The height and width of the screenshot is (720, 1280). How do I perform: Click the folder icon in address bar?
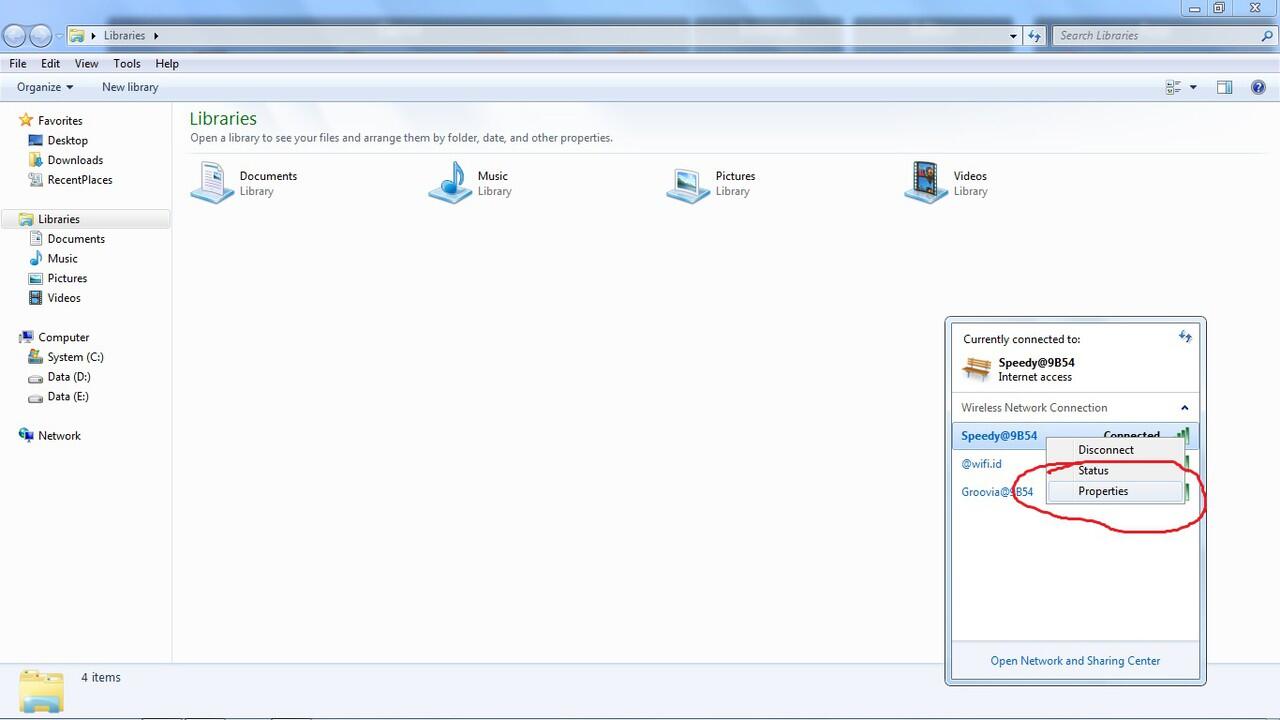[76, 35]
